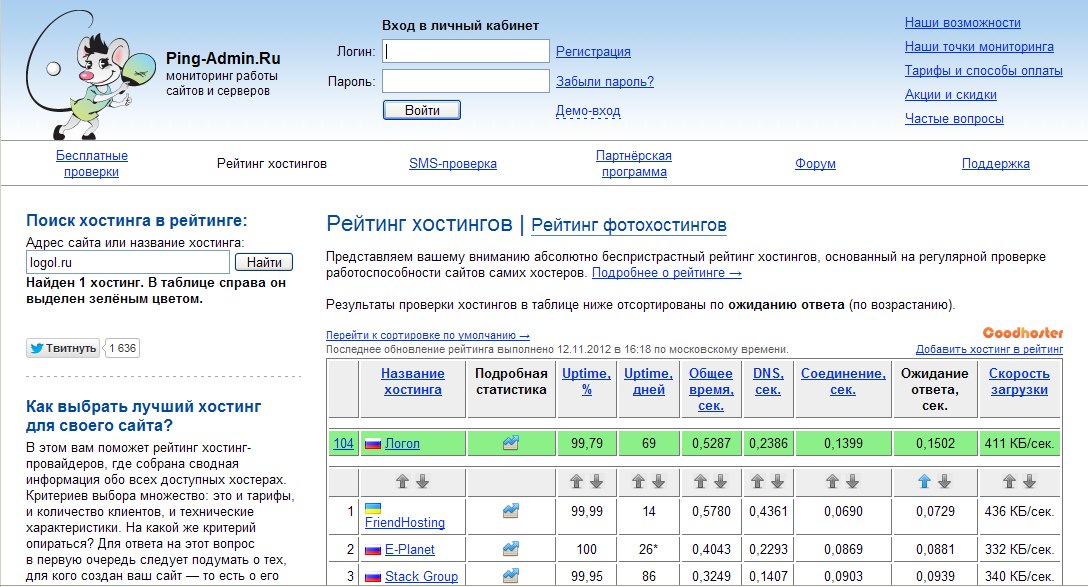Open Бесплатные проверки navigation item
Screen dimensions: 1088x587
(92, 164)
